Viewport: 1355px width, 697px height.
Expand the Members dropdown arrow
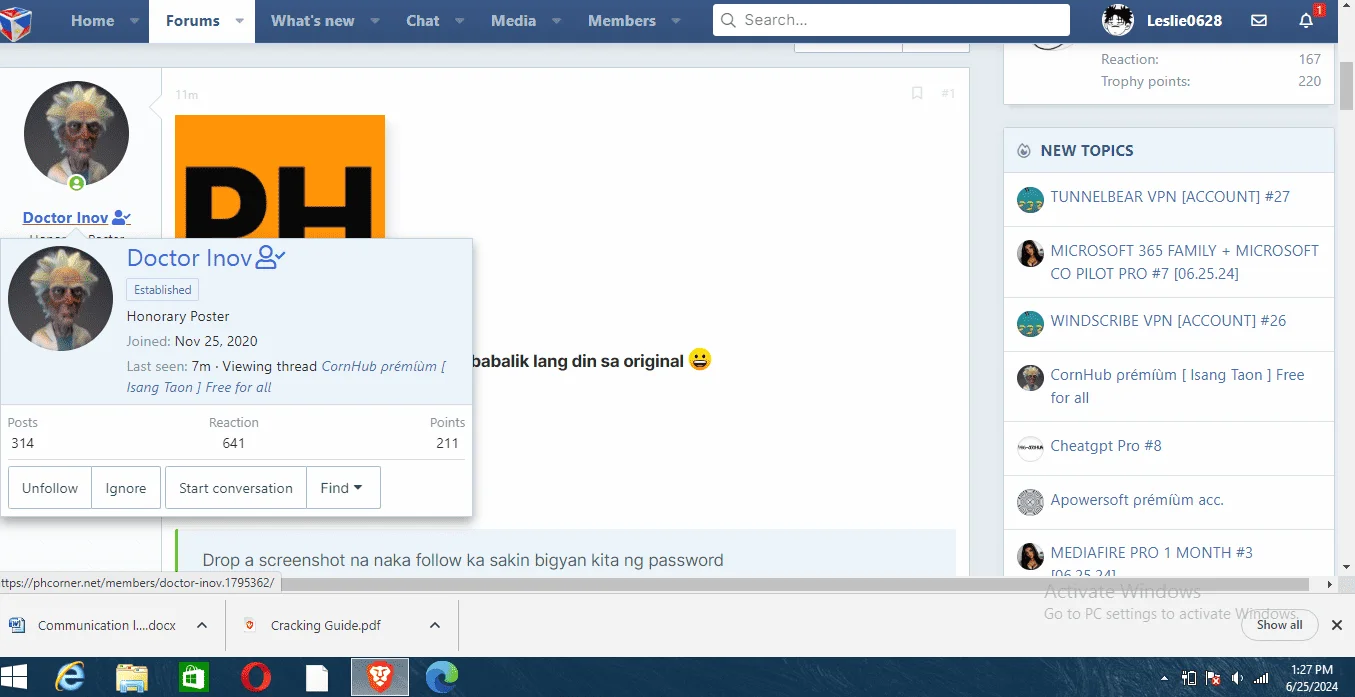[675, 21]
